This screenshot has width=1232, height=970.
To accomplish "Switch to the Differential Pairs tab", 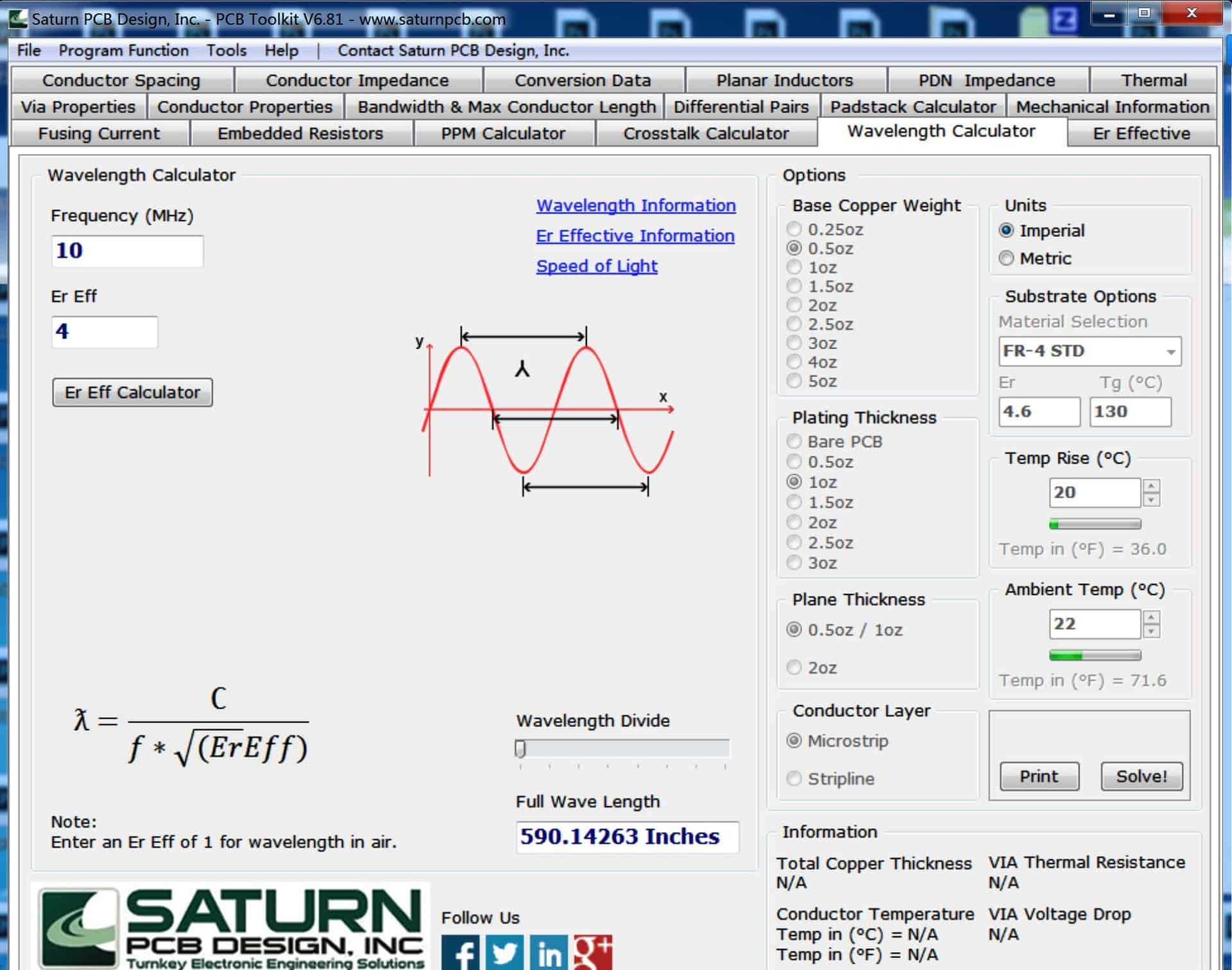I will coord(740,106).
